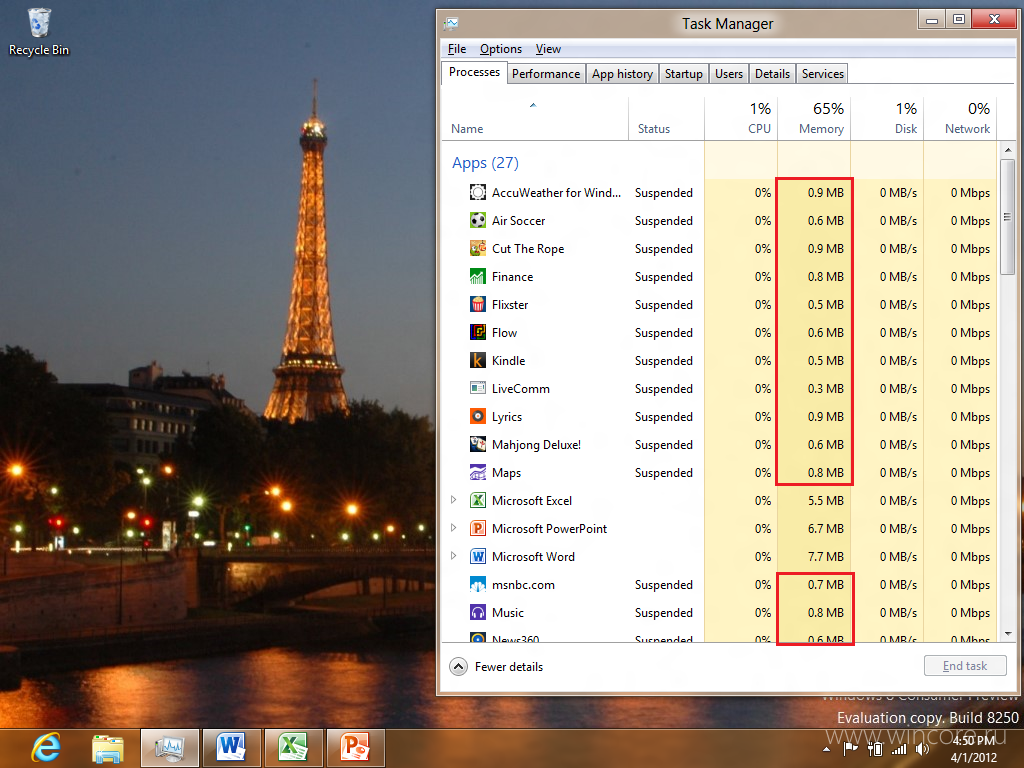Switch to Word on the taskbar
This screenshot has width=1024, height=768.
231,748
